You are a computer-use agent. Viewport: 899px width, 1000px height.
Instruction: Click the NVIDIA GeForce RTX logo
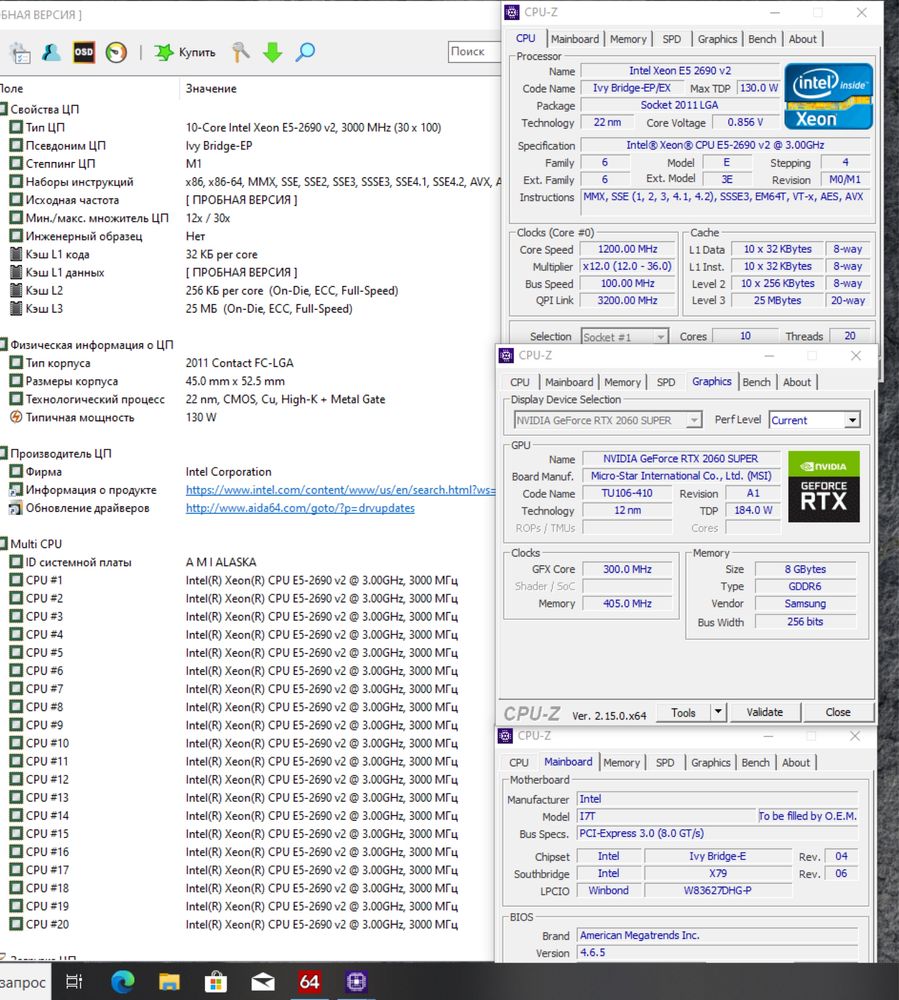[x=824, y=487]
